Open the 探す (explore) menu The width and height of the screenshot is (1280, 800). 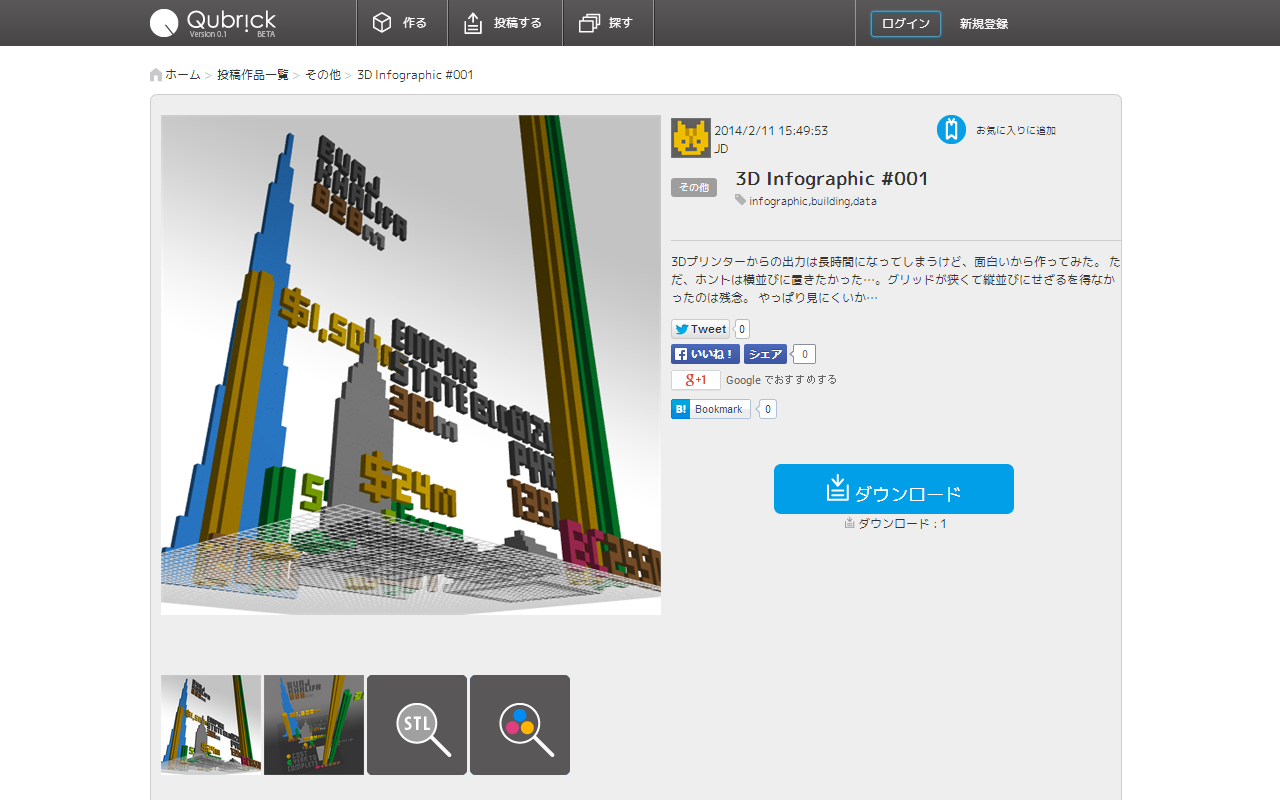pyautogui.click(x=608, y=23)
